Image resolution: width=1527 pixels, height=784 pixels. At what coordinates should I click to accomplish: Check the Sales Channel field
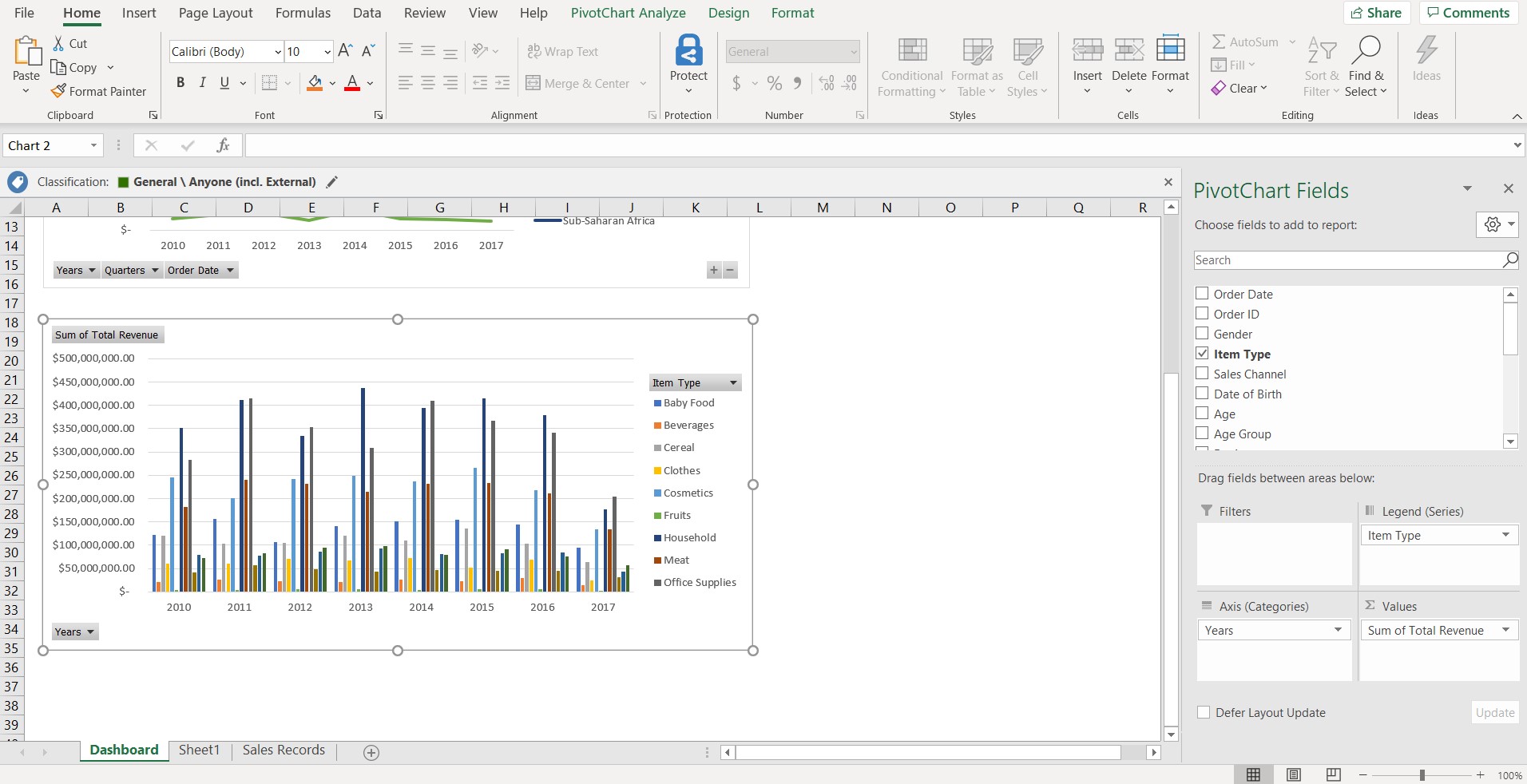click(x=1202, y=374)
